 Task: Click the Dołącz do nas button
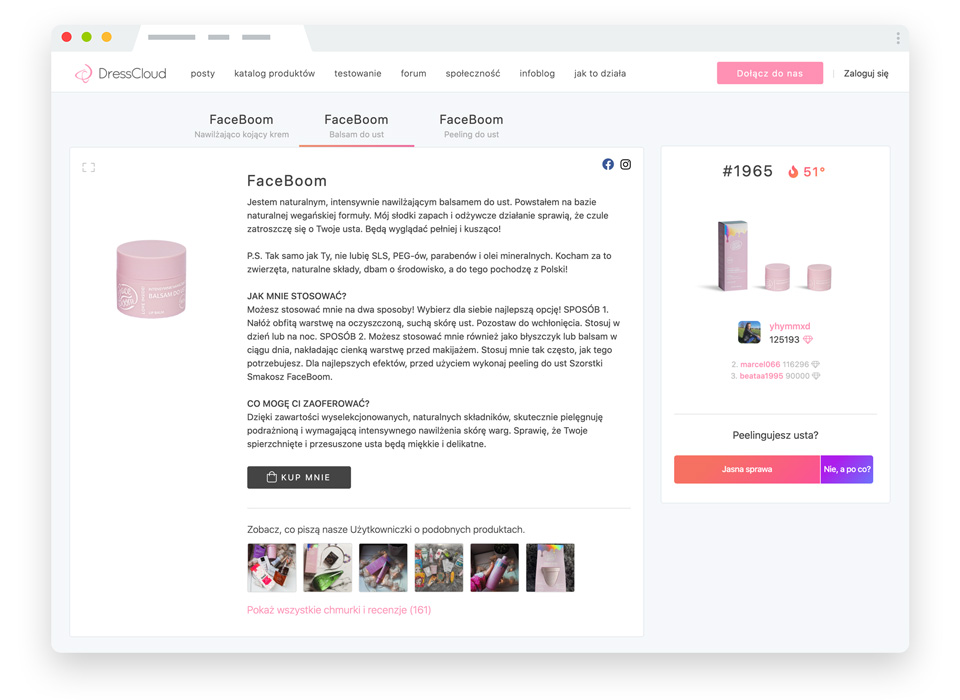pos(770,73)
